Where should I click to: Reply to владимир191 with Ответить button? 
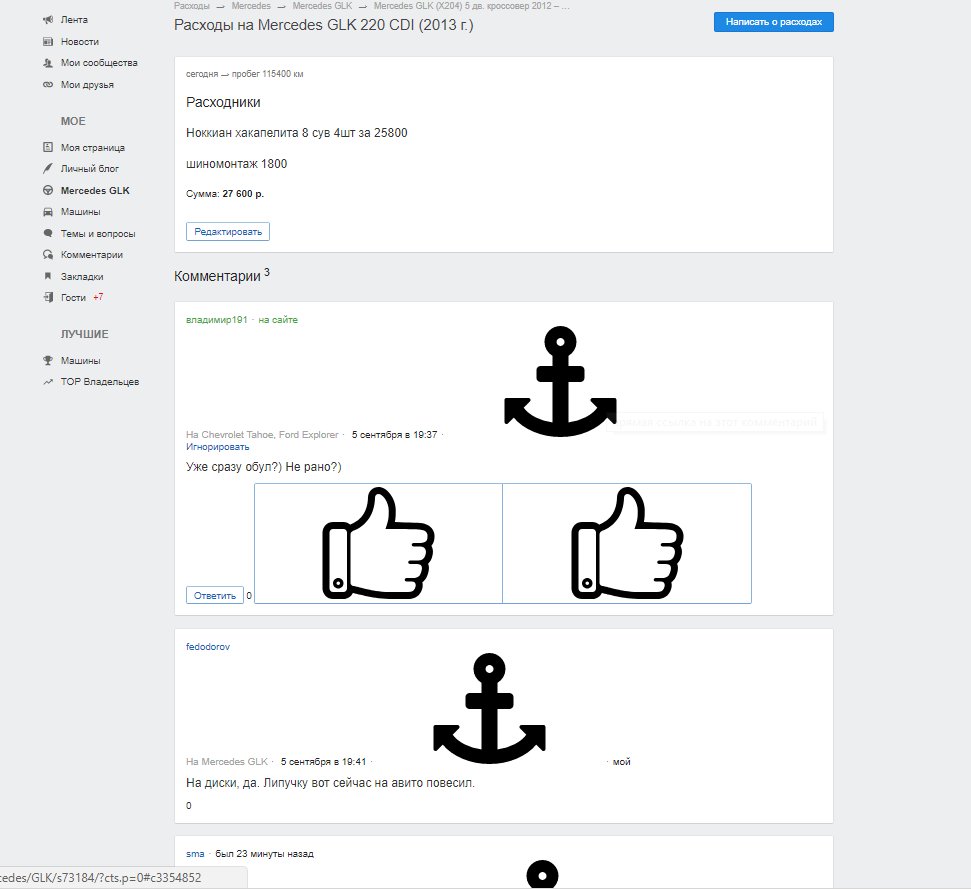(x=215, y=596)
